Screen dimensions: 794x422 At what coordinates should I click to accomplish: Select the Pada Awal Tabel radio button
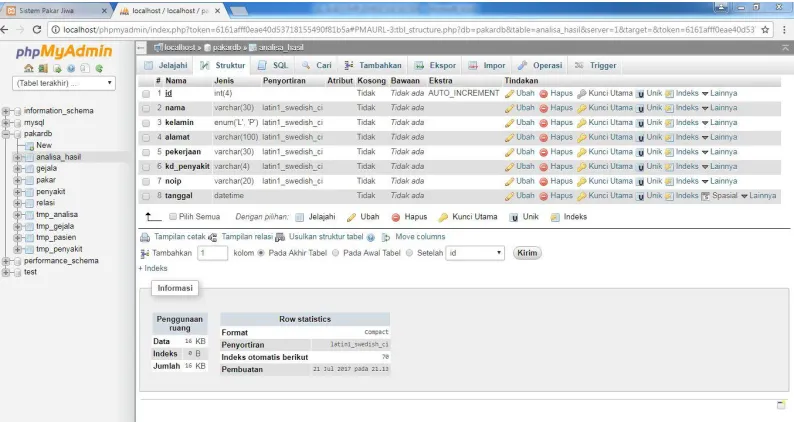click(336, 253)
